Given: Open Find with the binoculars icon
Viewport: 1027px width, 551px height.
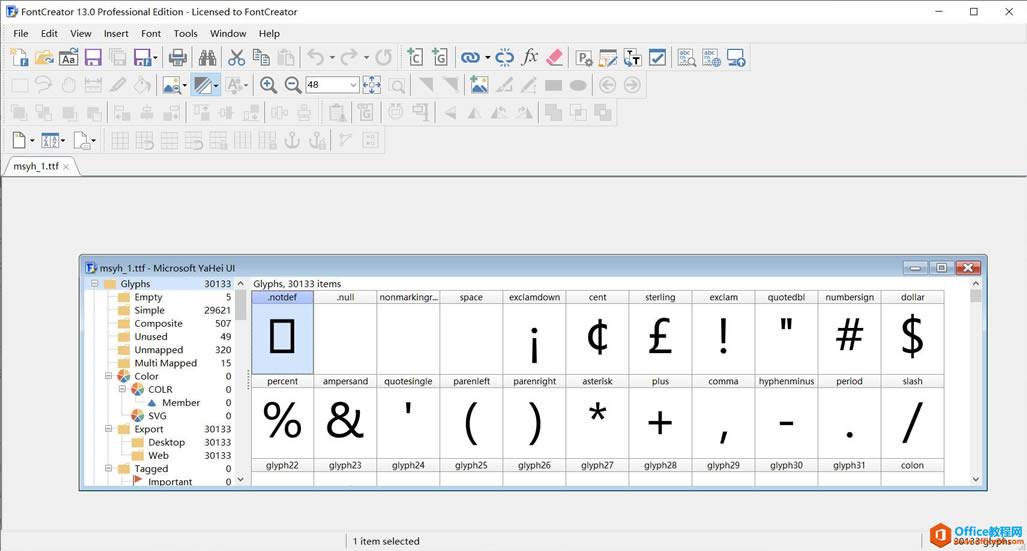Looking at the screenshot, I should click(208, 58).
